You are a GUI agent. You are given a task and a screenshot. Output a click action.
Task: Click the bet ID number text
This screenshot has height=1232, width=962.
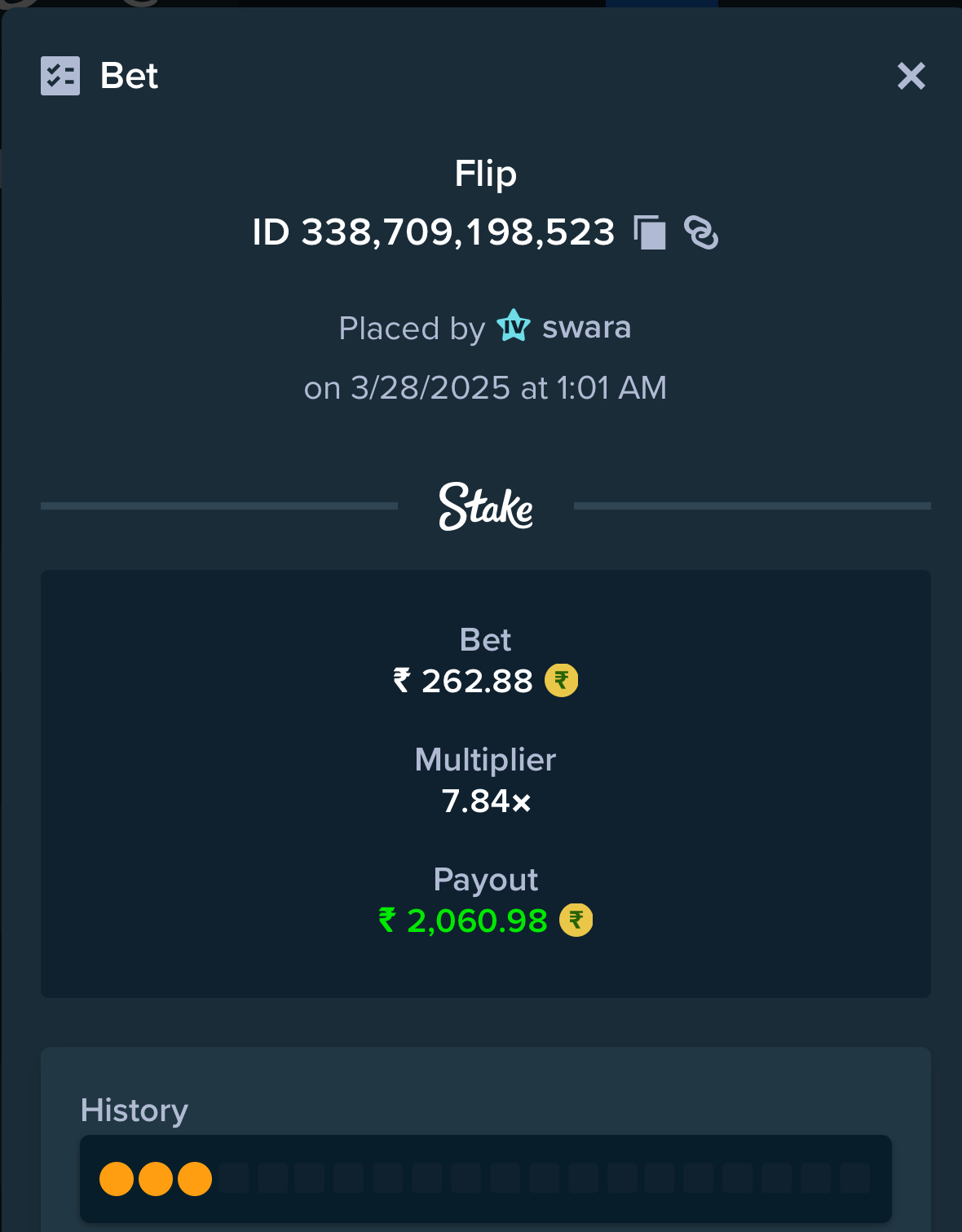click(x=434, y=232)
